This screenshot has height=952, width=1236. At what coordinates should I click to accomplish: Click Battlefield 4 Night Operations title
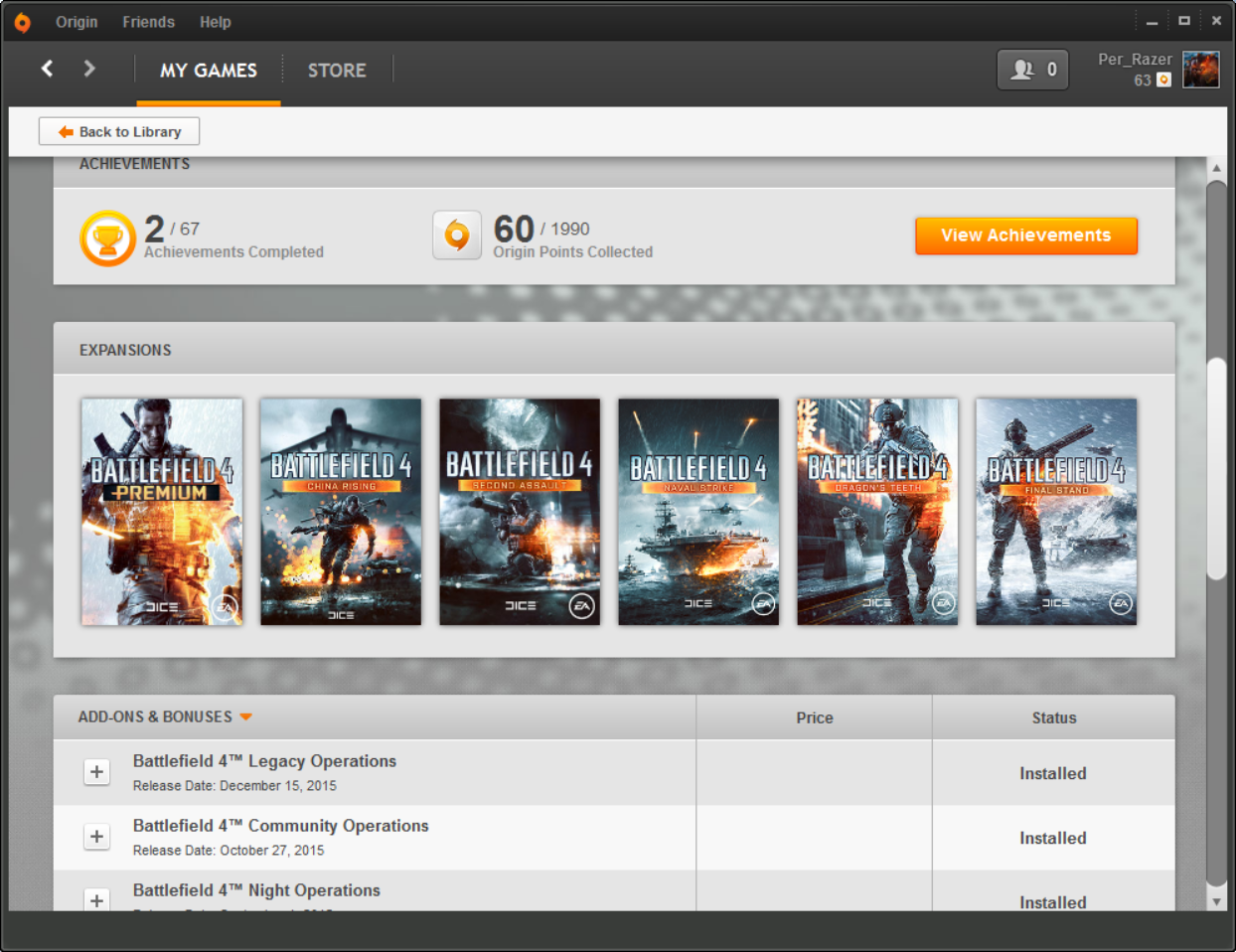(256, 890)
